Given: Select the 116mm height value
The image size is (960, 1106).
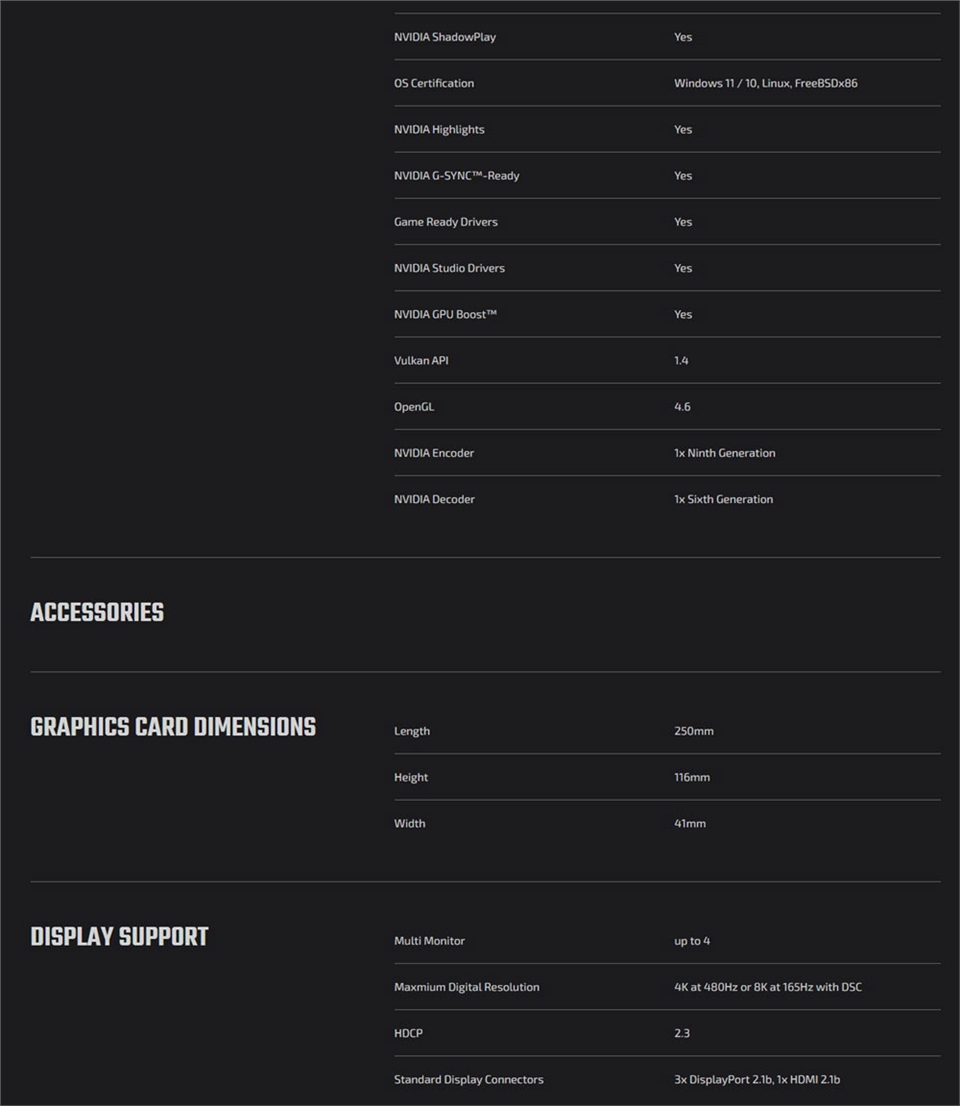Looking at the screenshot, I should 691,777.
